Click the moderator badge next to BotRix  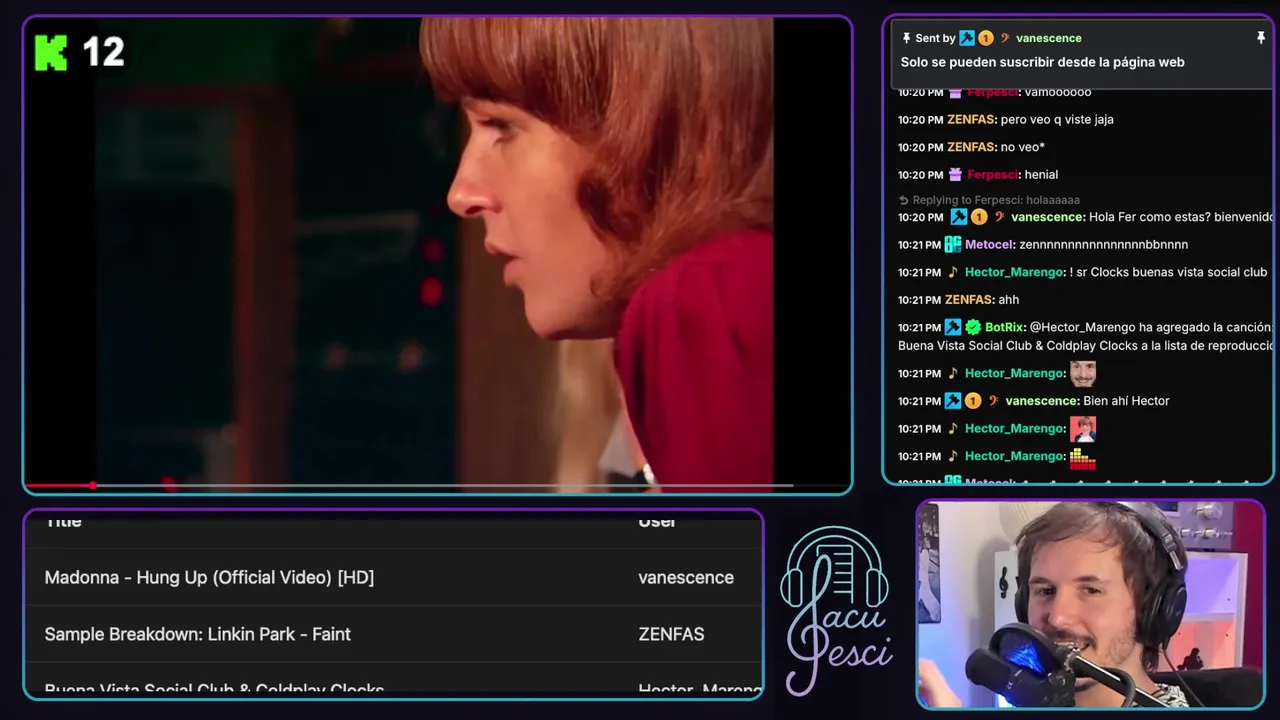953,327
